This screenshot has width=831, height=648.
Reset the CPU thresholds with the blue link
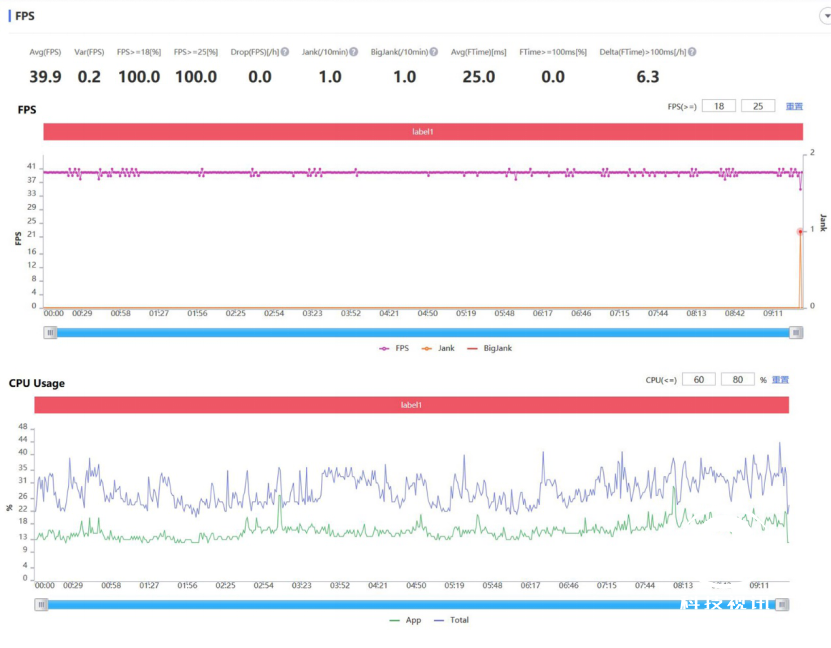[780, 380]
